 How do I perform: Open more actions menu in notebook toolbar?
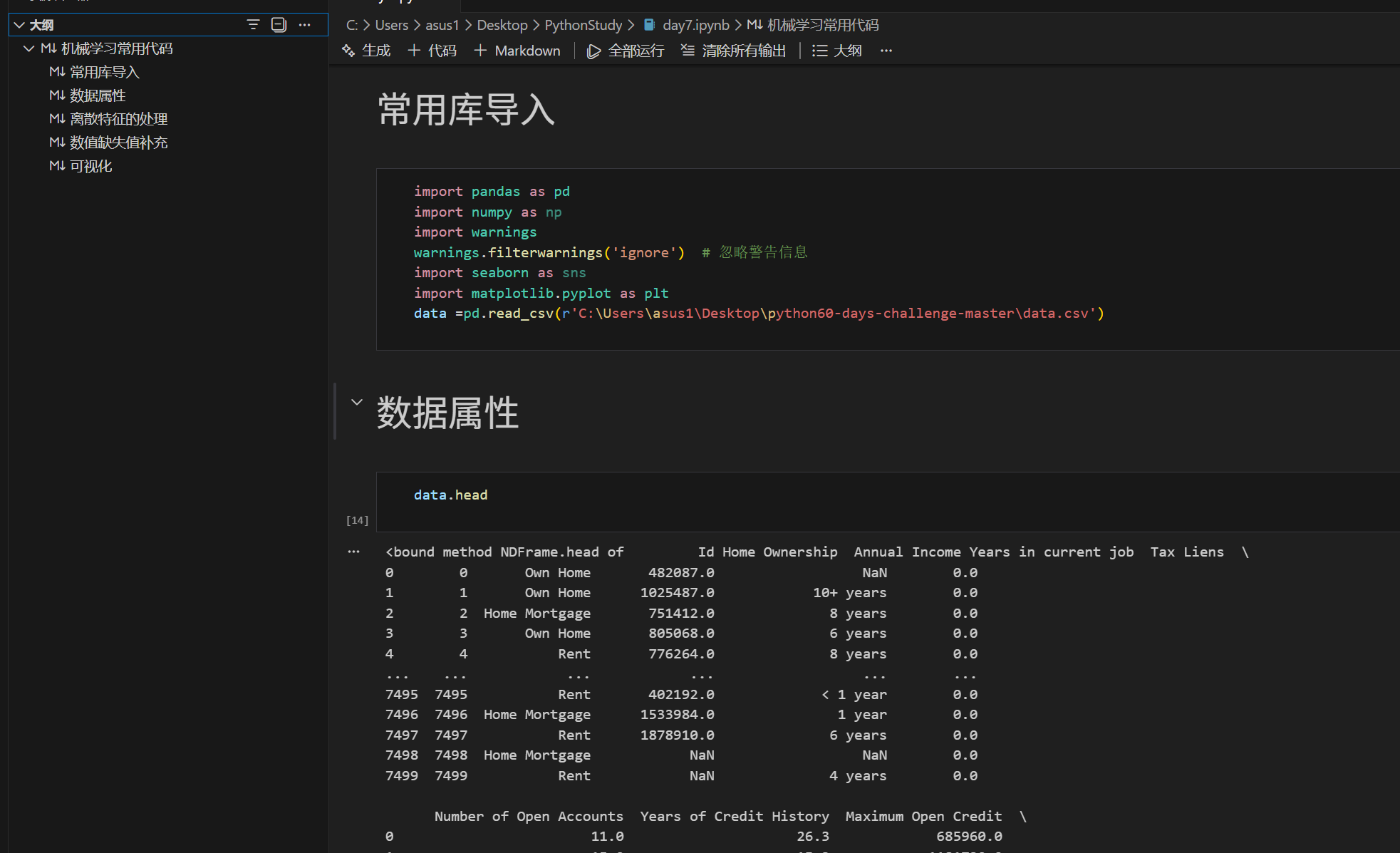886,50
